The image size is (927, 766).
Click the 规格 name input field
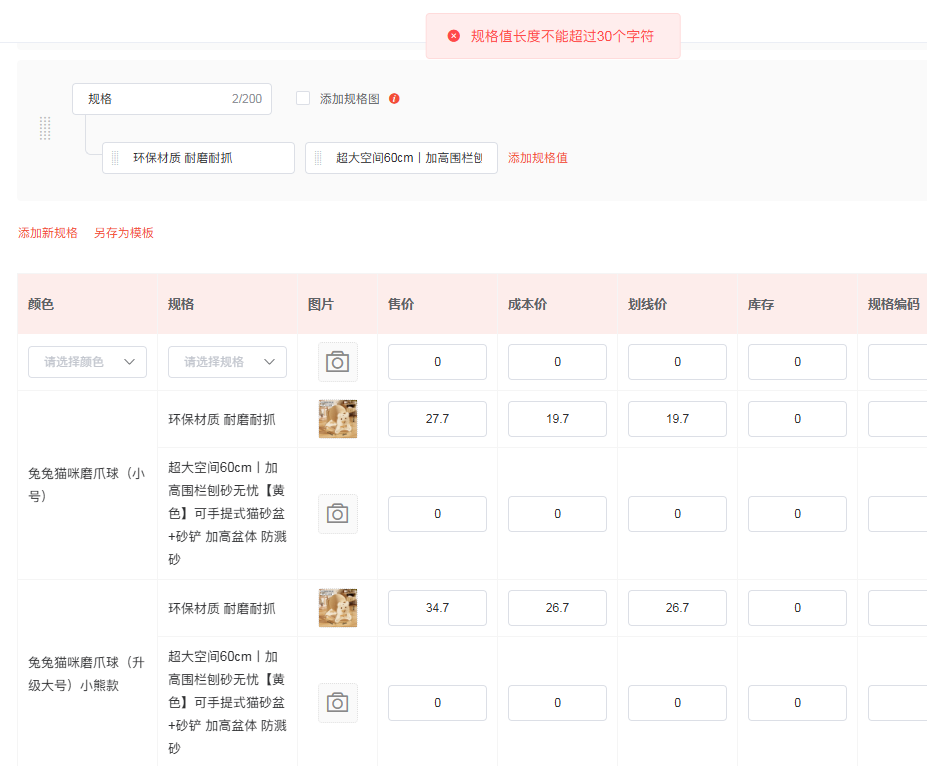pos(155,99)
